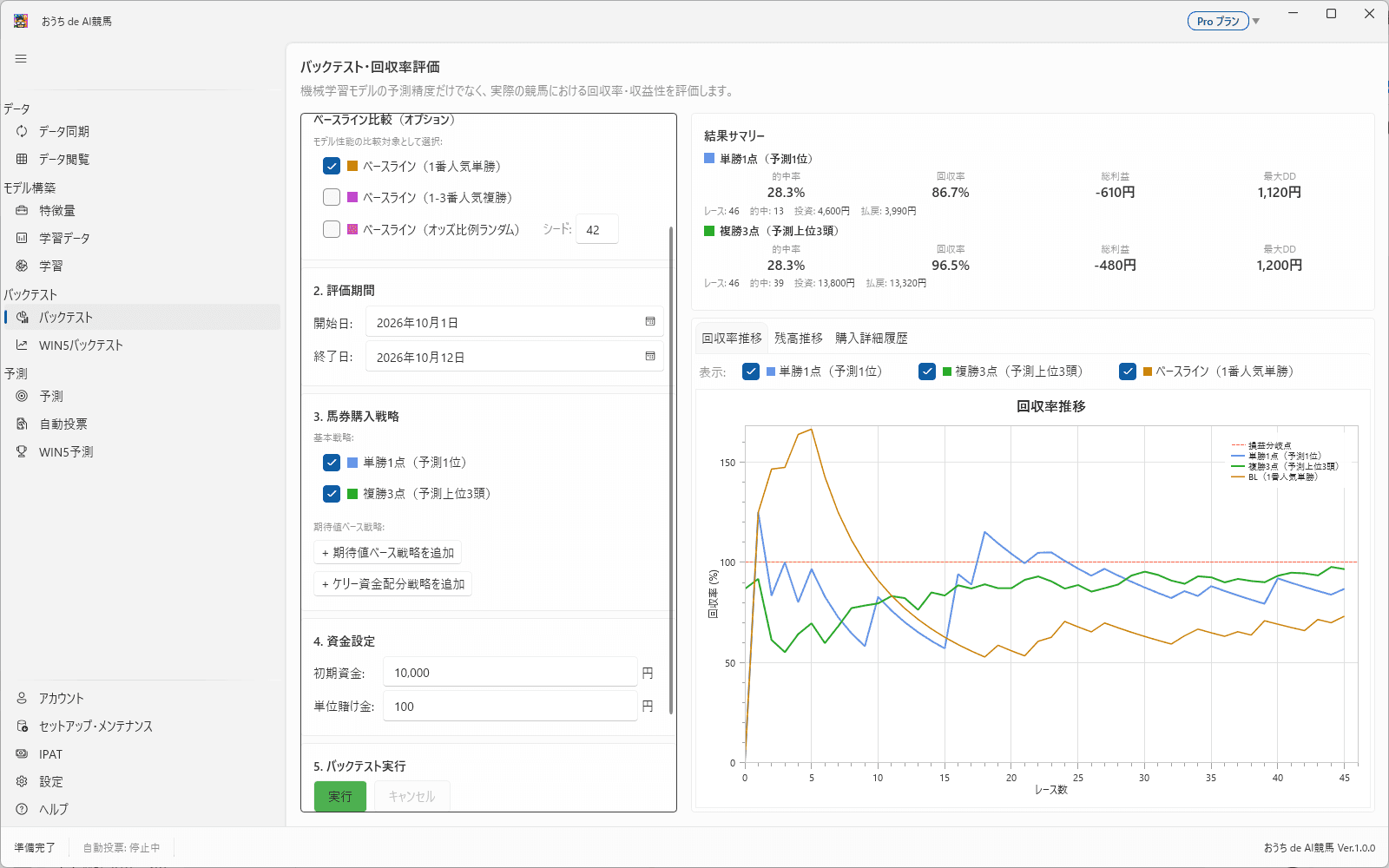Switch to 回収率推移 tab
The width and height of the screenshot is (1389, 868).
pyautogui.click(x=732, y=339)
